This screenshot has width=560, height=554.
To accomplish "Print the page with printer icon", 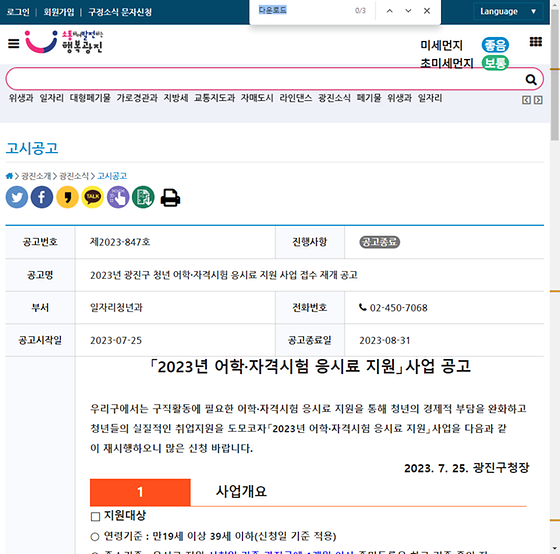I will tap(170, 198).
